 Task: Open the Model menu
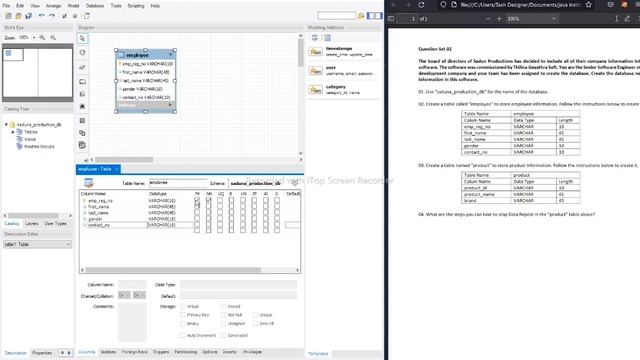click(x=73, y=6)
